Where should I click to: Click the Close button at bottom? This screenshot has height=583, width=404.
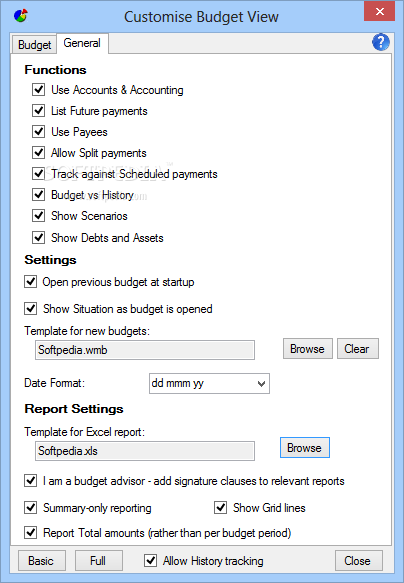click(358, 561)
